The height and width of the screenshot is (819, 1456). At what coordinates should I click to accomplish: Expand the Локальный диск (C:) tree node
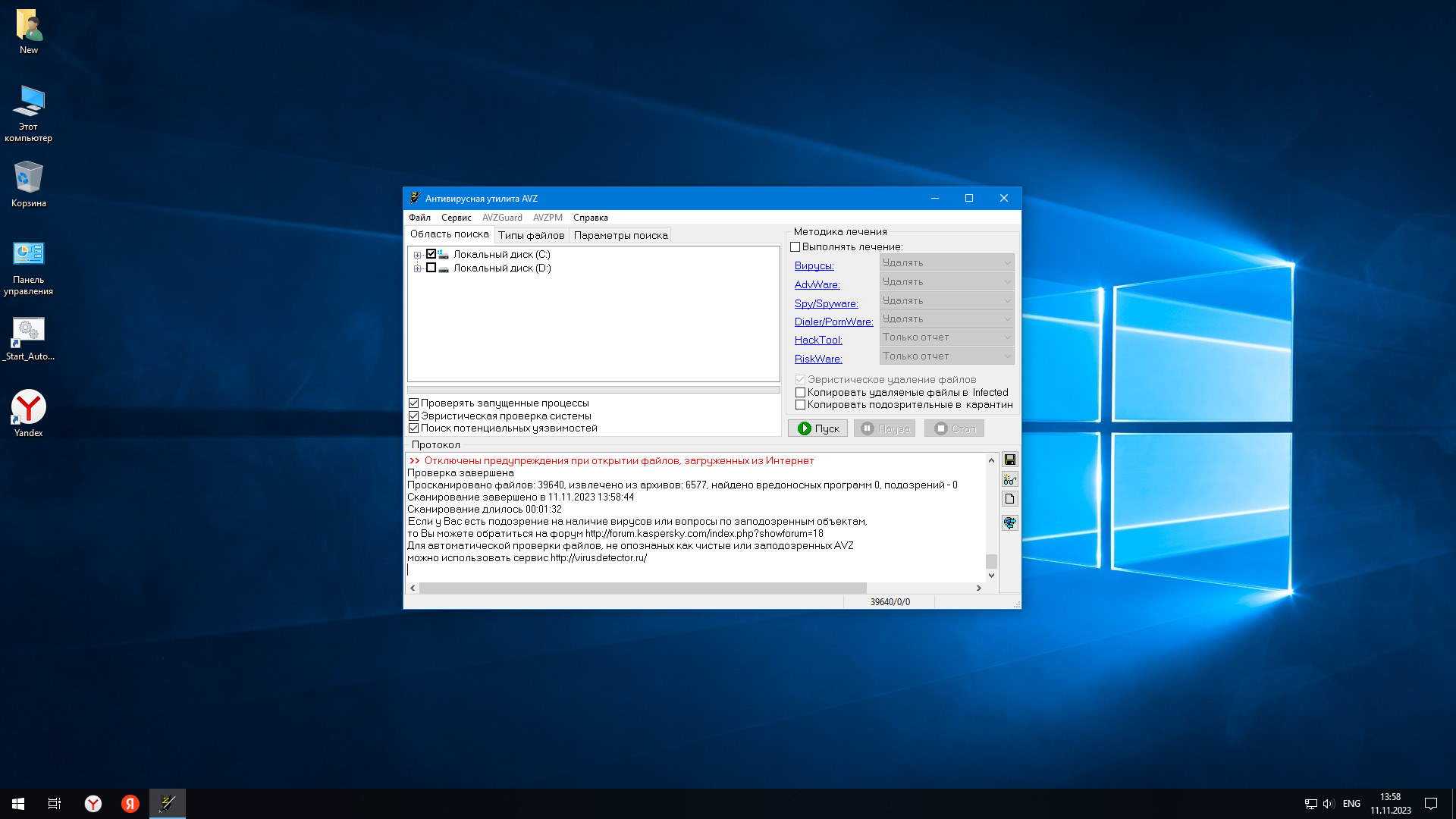coord(417,255)
